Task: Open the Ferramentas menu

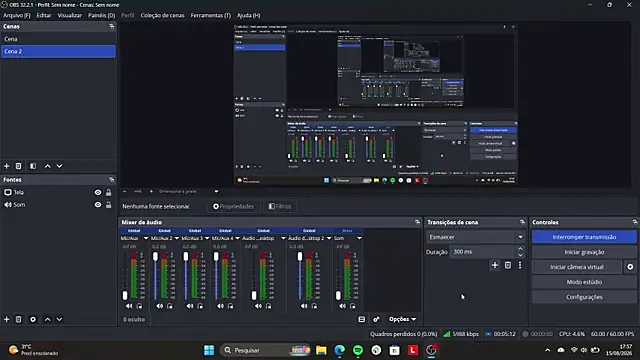Action: tap(211, 15)
